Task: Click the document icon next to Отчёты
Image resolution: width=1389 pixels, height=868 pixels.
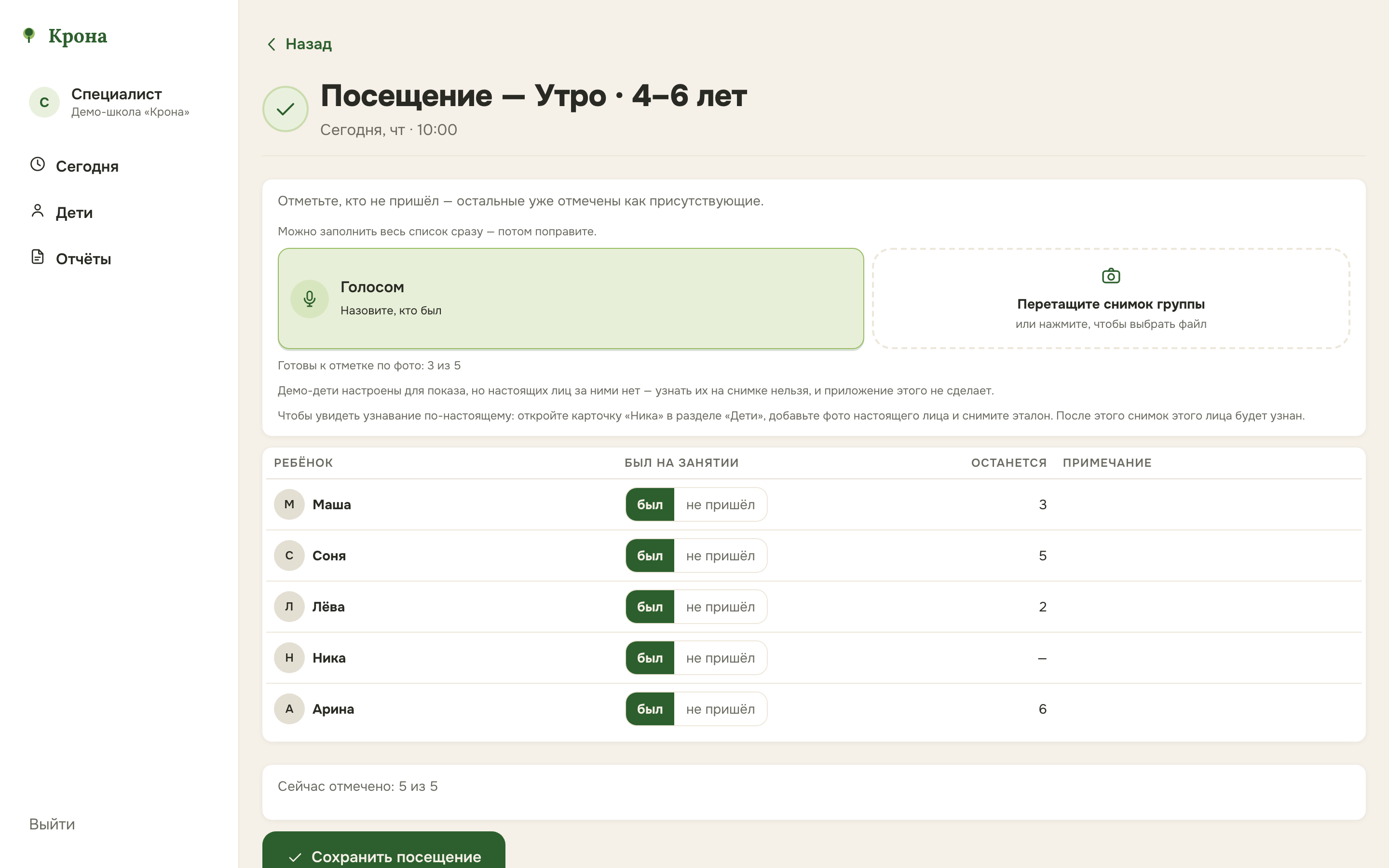Action: click(x=37, y=257)
